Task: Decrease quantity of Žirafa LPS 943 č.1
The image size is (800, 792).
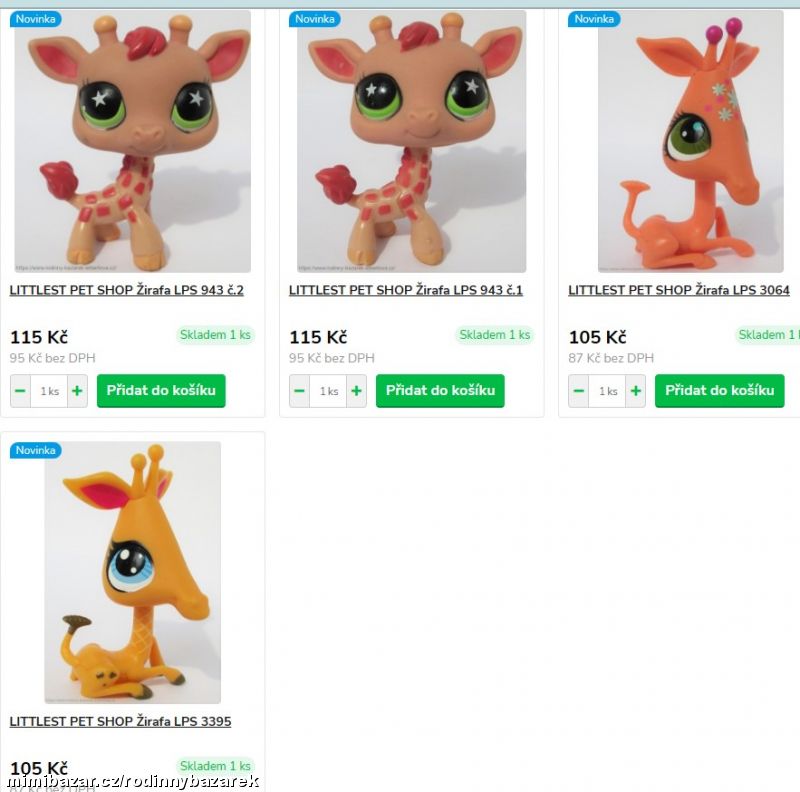Action: coord(300,391)
